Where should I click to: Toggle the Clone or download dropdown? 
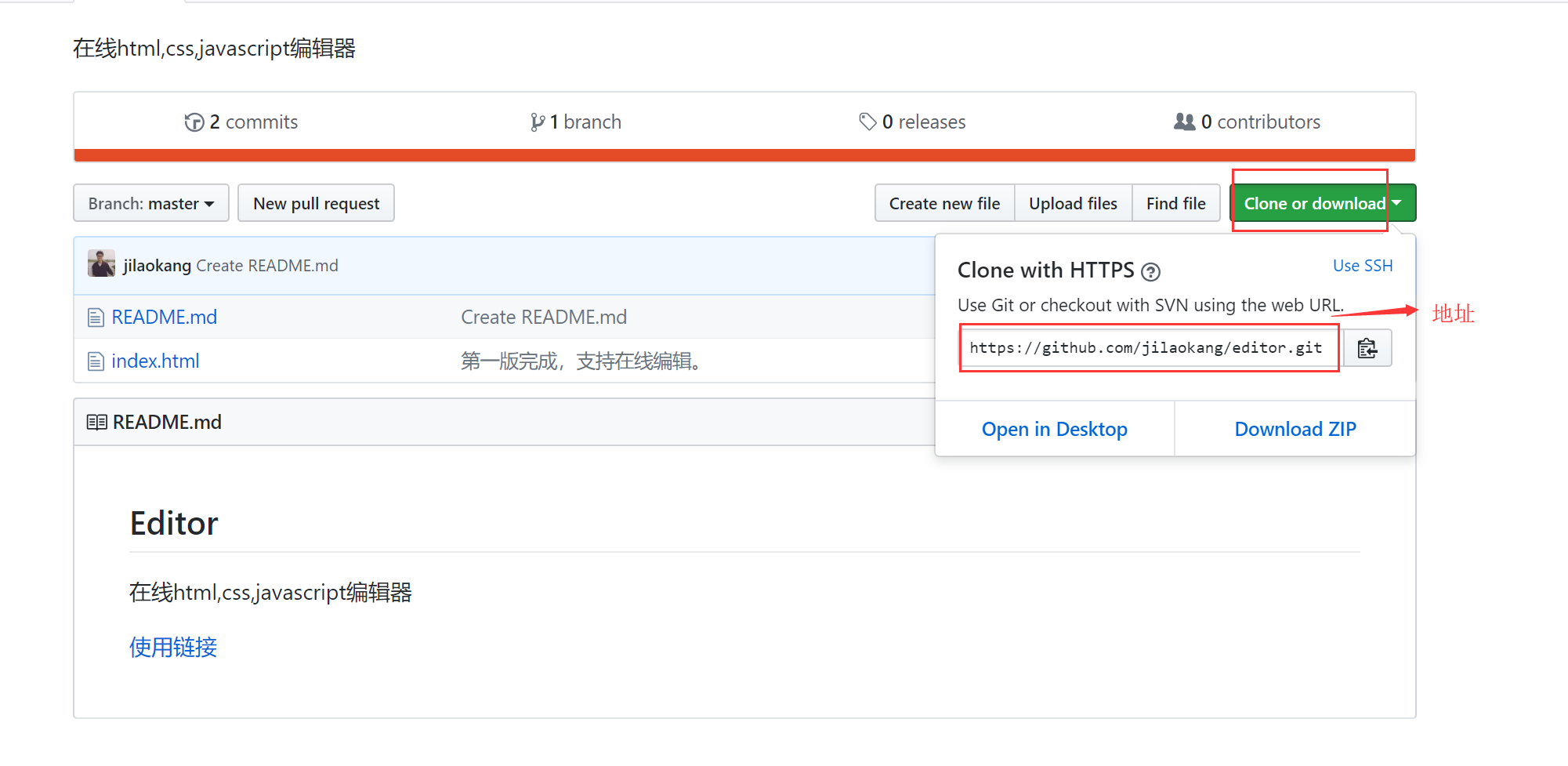tap(1323, 203)
